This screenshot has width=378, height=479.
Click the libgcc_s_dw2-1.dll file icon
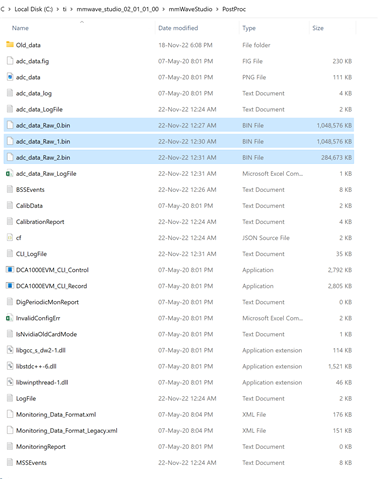click(x=10, y=350)
